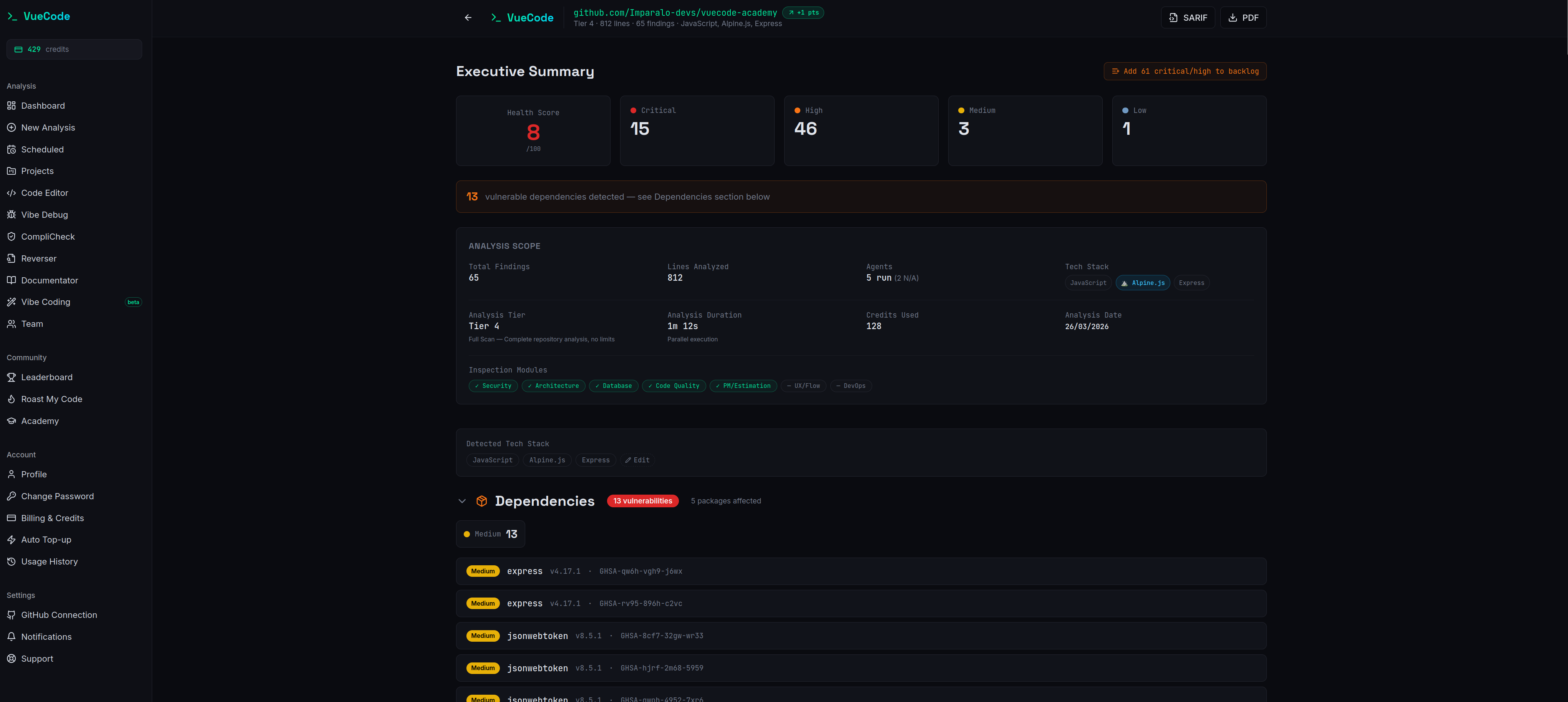
Task: Collapse the Dependencies section chevron
Action: click(x=462, y=501)
